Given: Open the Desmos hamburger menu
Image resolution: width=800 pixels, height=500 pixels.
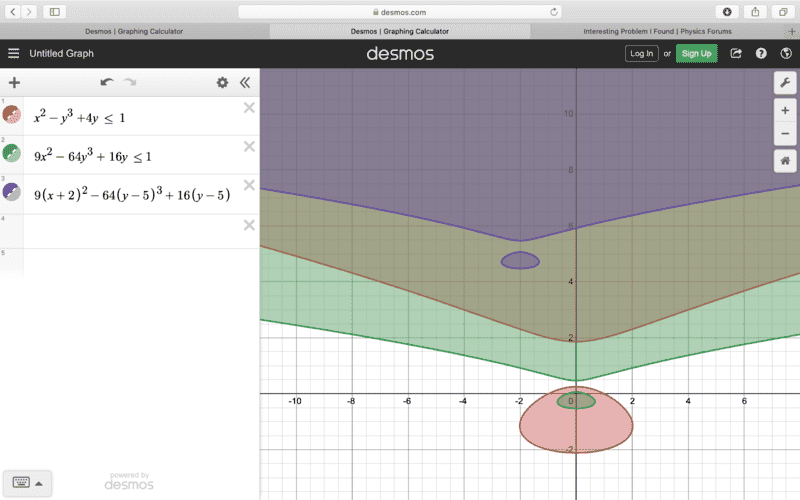Looking at the screenshot, I should 14,54.
